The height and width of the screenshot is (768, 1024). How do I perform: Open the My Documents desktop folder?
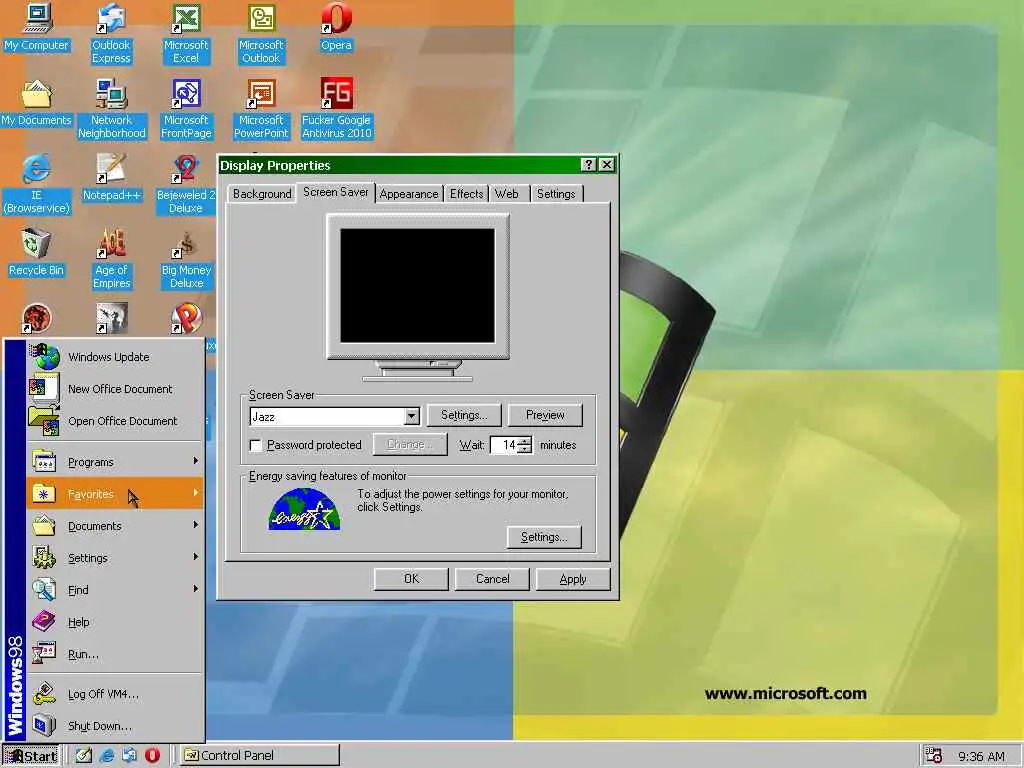pyautogui.click(x=37, y=103)
